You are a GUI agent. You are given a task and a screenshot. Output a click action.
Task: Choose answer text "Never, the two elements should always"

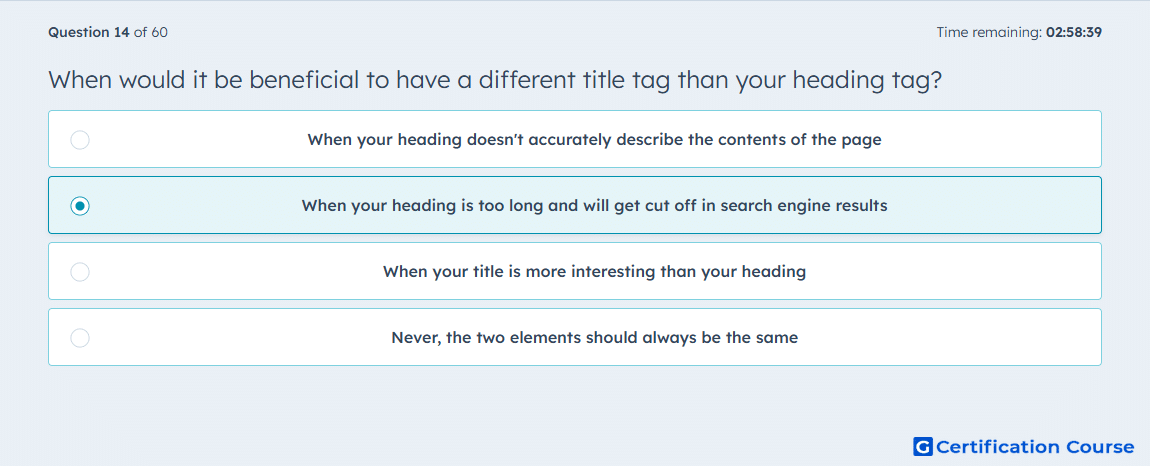click(594, 338)
